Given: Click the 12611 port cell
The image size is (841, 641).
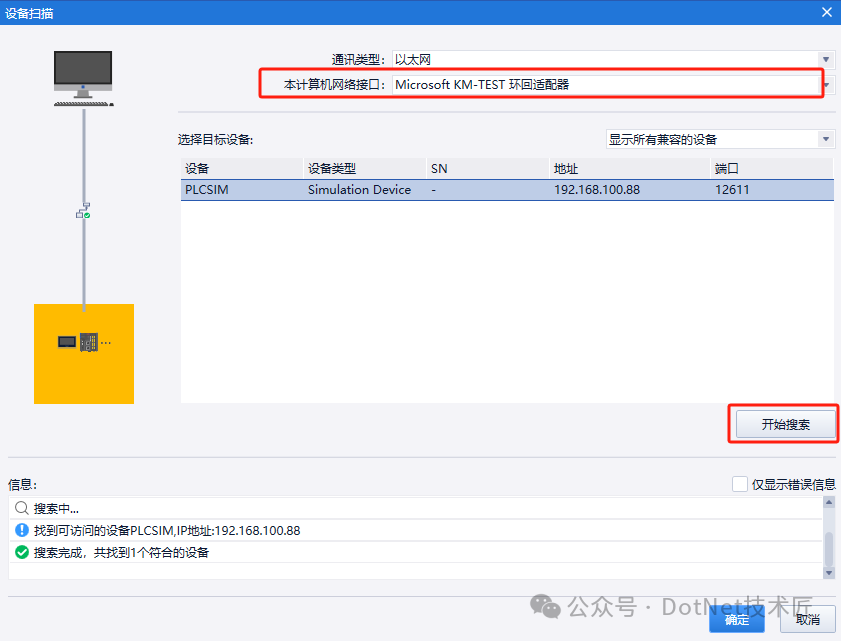Looking at the screenshot, I should coord(732,190).
